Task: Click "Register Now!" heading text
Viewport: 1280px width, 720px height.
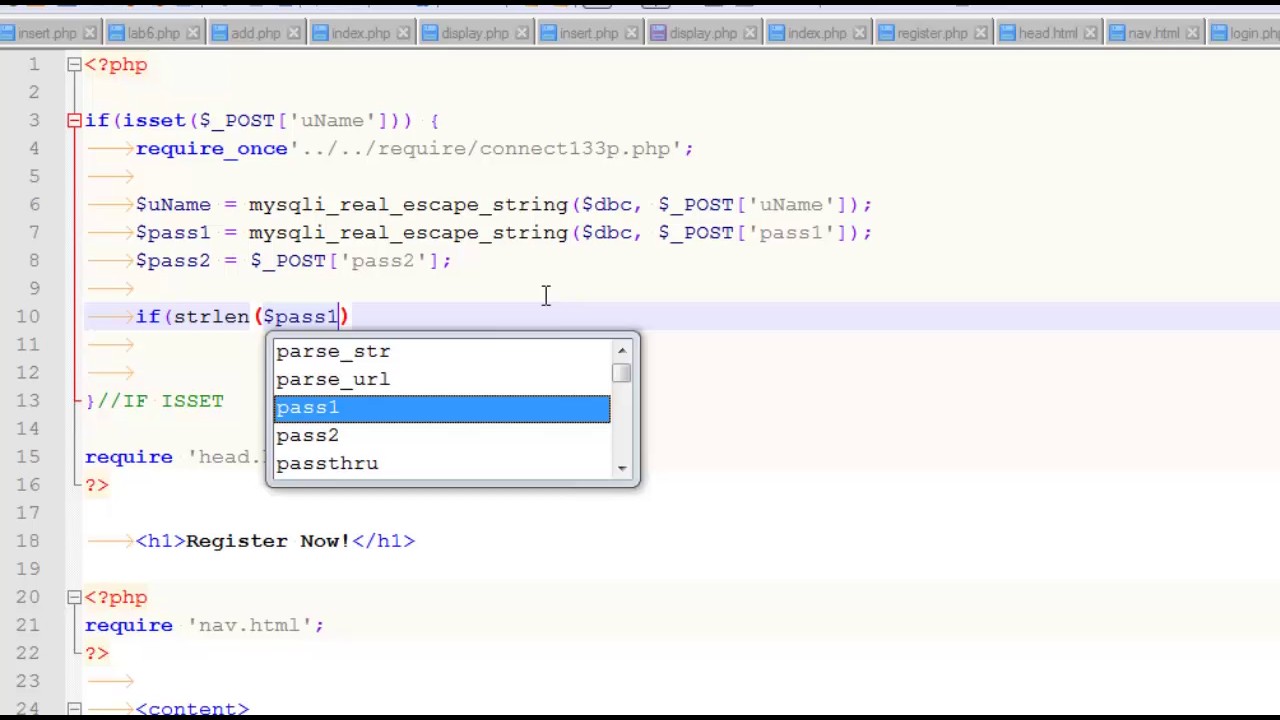Action: 268,541
